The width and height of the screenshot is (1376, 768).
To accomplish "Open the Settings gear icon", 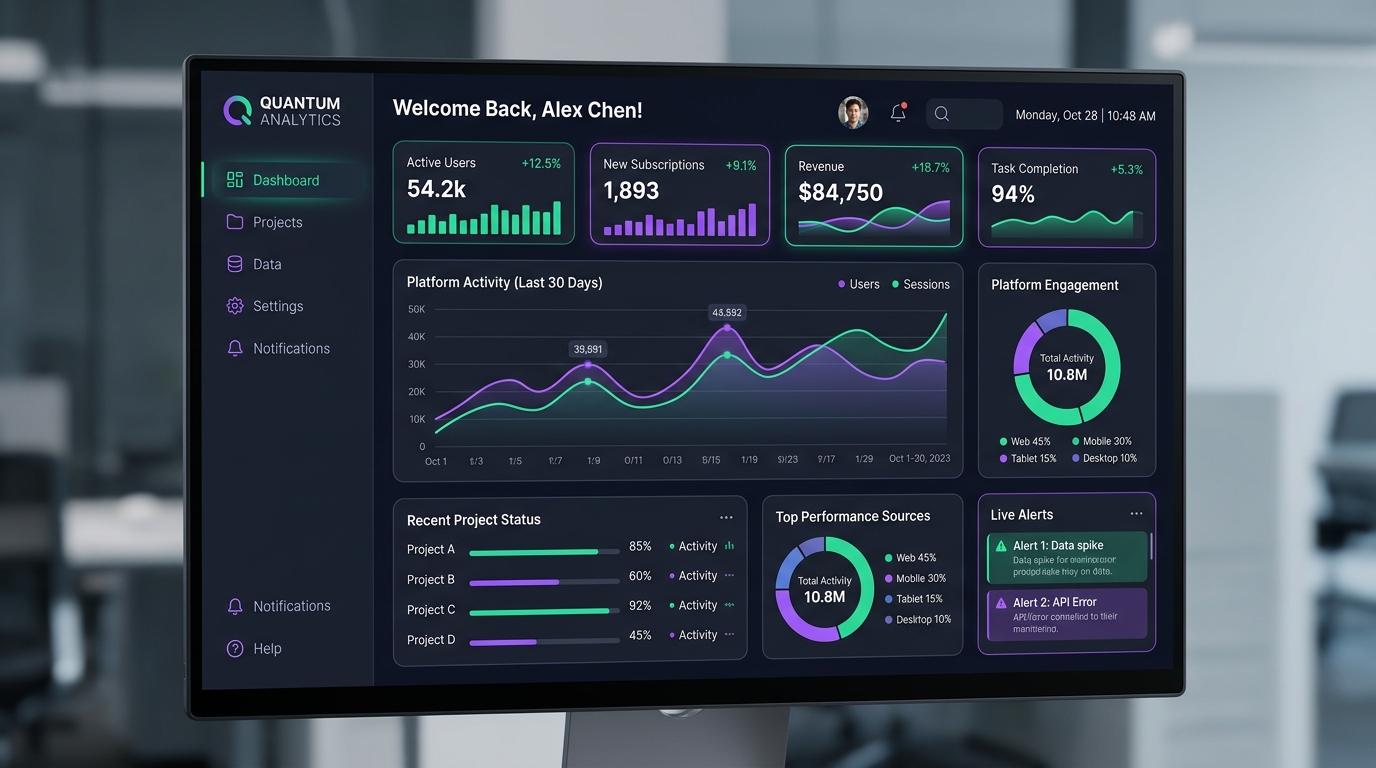I will point(235,306).
